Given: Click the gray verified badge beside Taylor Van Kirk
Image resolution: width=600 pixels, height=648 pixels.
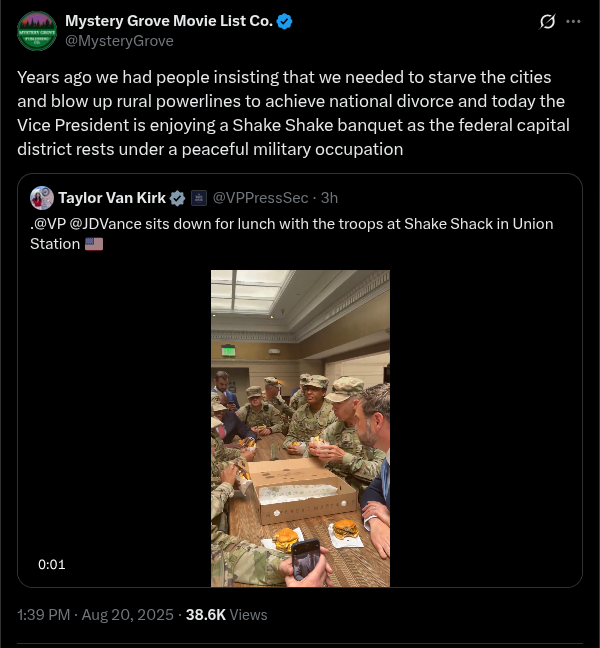Looking at the screenshot, I should point(177,198).
